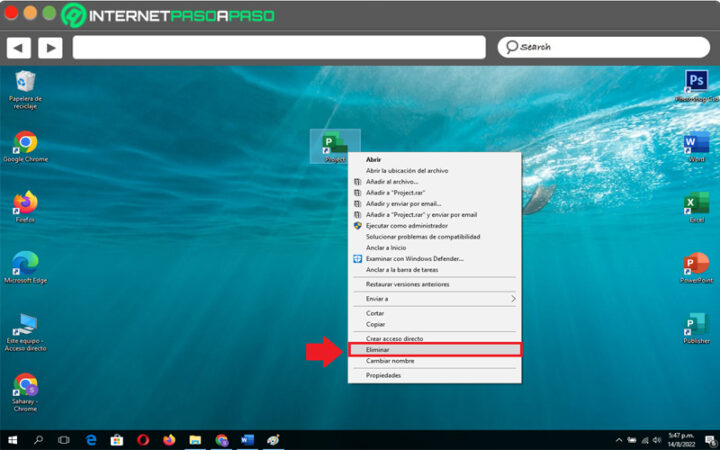720x450 pixels.
Task: Open Task View from the taskbar
Action: pos(64,440)
